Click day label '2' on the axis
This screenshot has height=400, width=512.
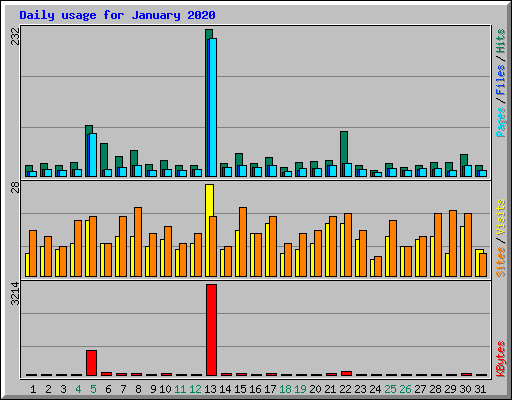tap(48, 389)
